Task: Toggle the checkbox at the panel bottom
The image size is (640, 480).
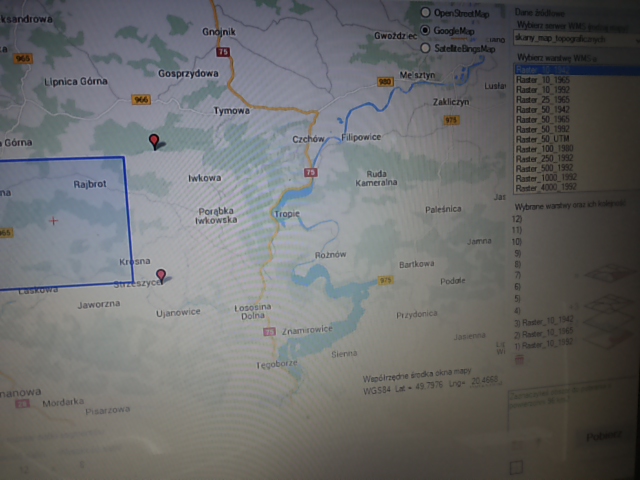Action: [517, 467]
